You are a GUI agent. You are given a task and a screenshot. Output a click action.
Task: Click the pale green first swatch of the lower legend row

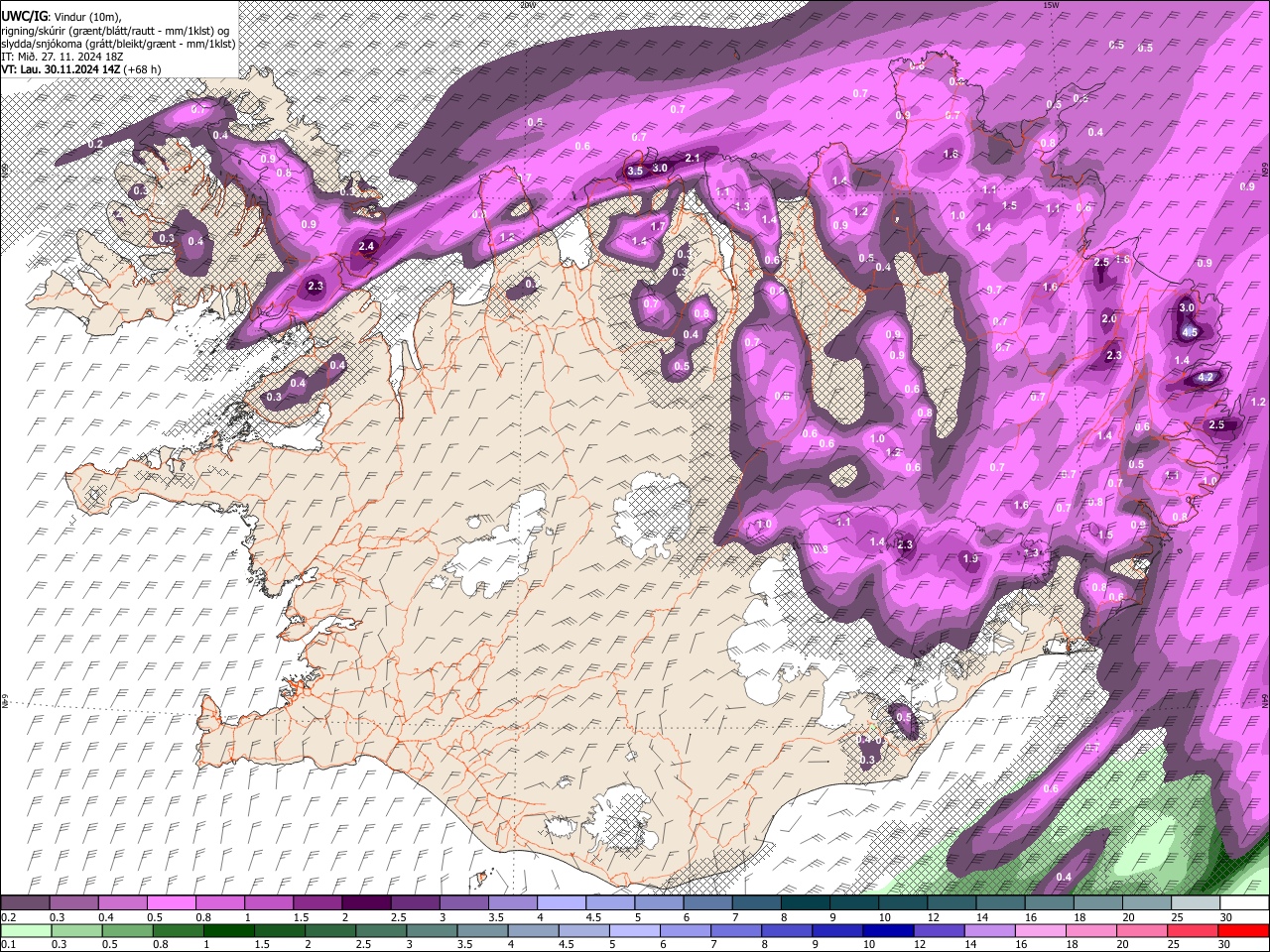click(26, 931)
